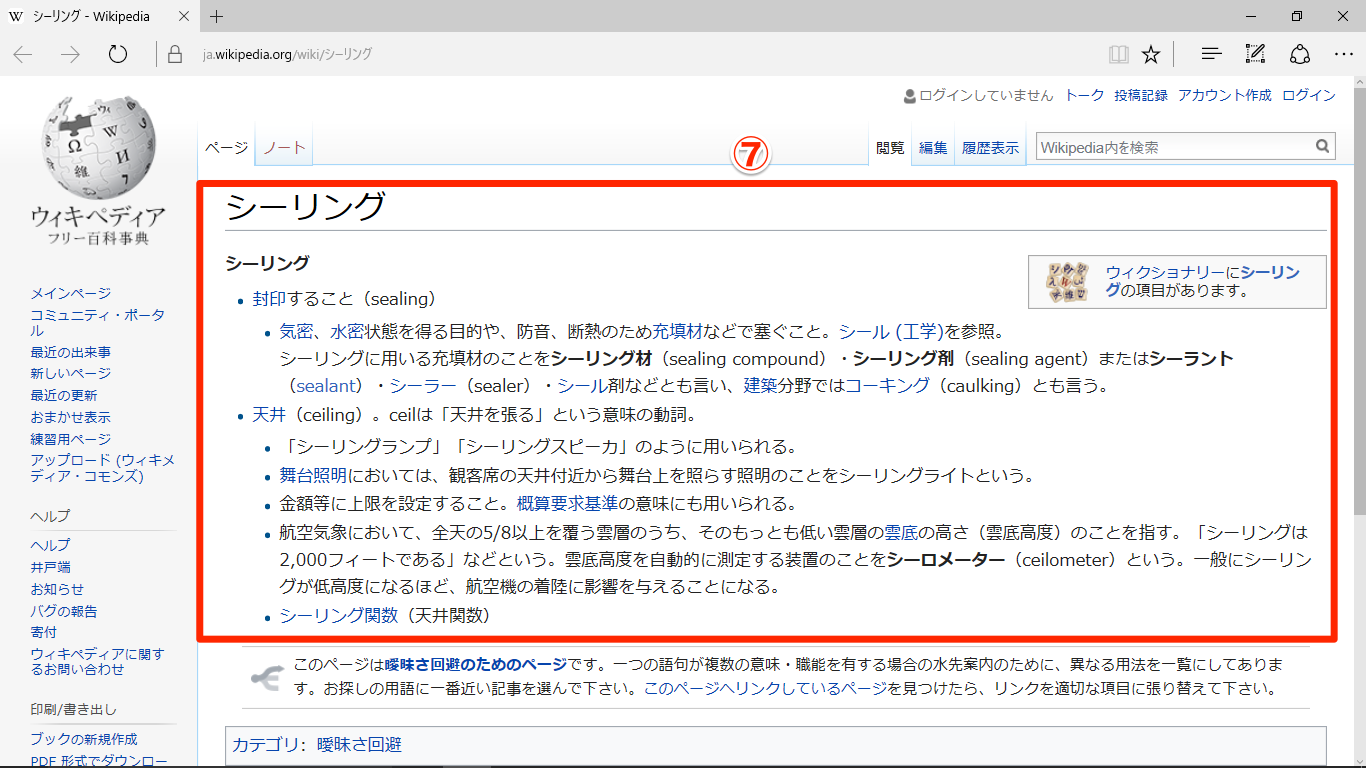1366x768 pixels.
Task: Open 練習用ページ sidebar link
Action: pos(71,439)
